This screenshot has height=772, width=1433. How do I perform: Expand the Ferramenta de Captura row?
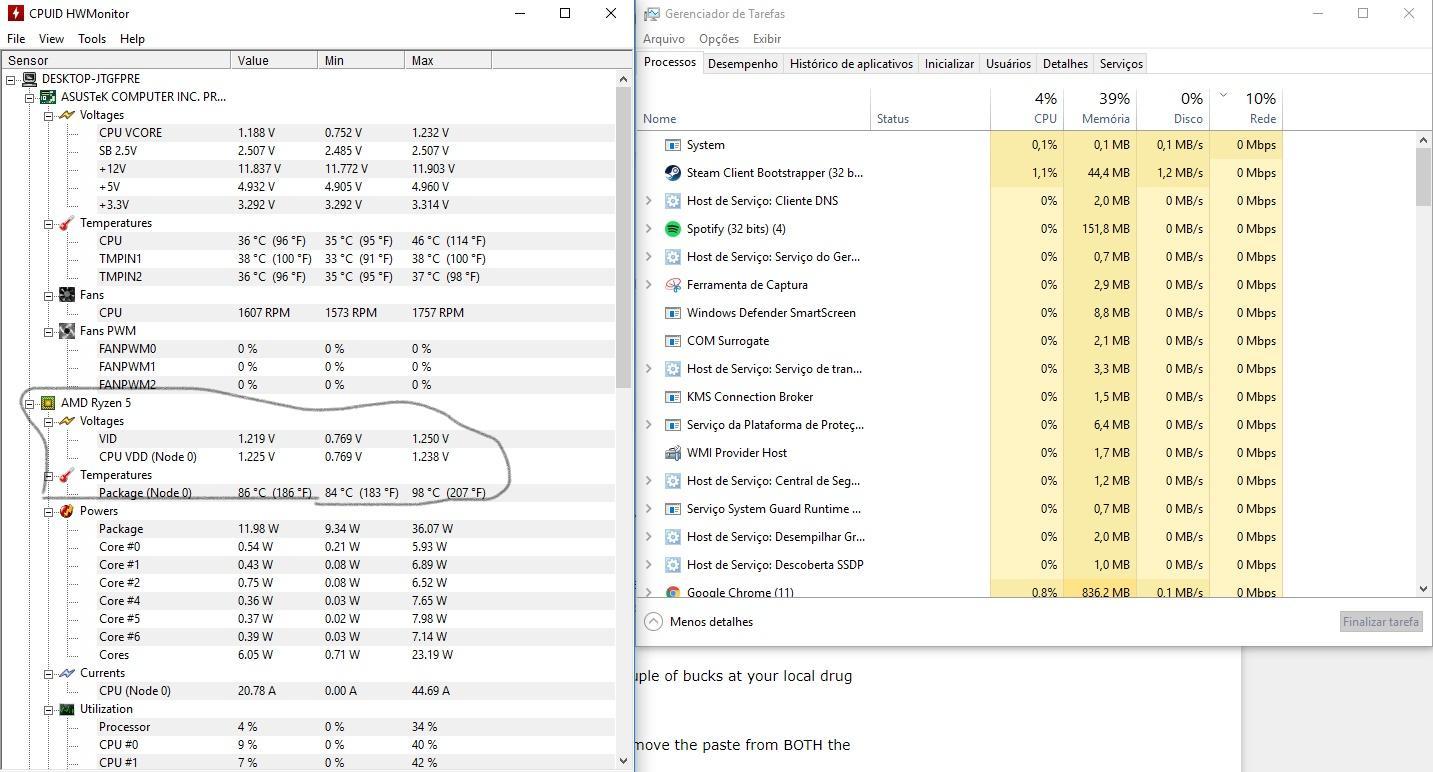pyautogui.click(x=648, y=285)
